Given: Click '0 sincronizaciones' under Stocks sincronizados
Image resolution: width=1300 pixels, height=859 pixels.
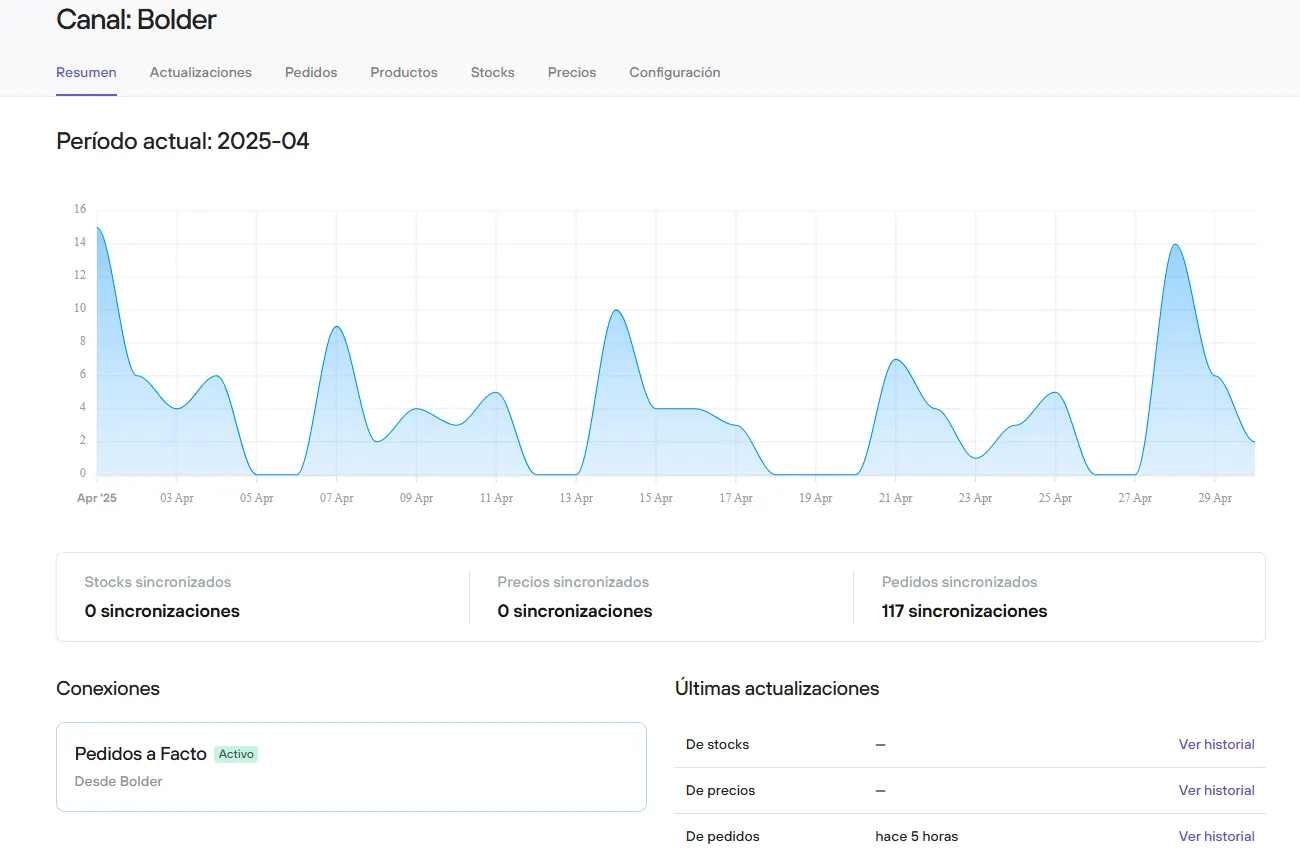Looking at the screenshot, I should point(162,611).
